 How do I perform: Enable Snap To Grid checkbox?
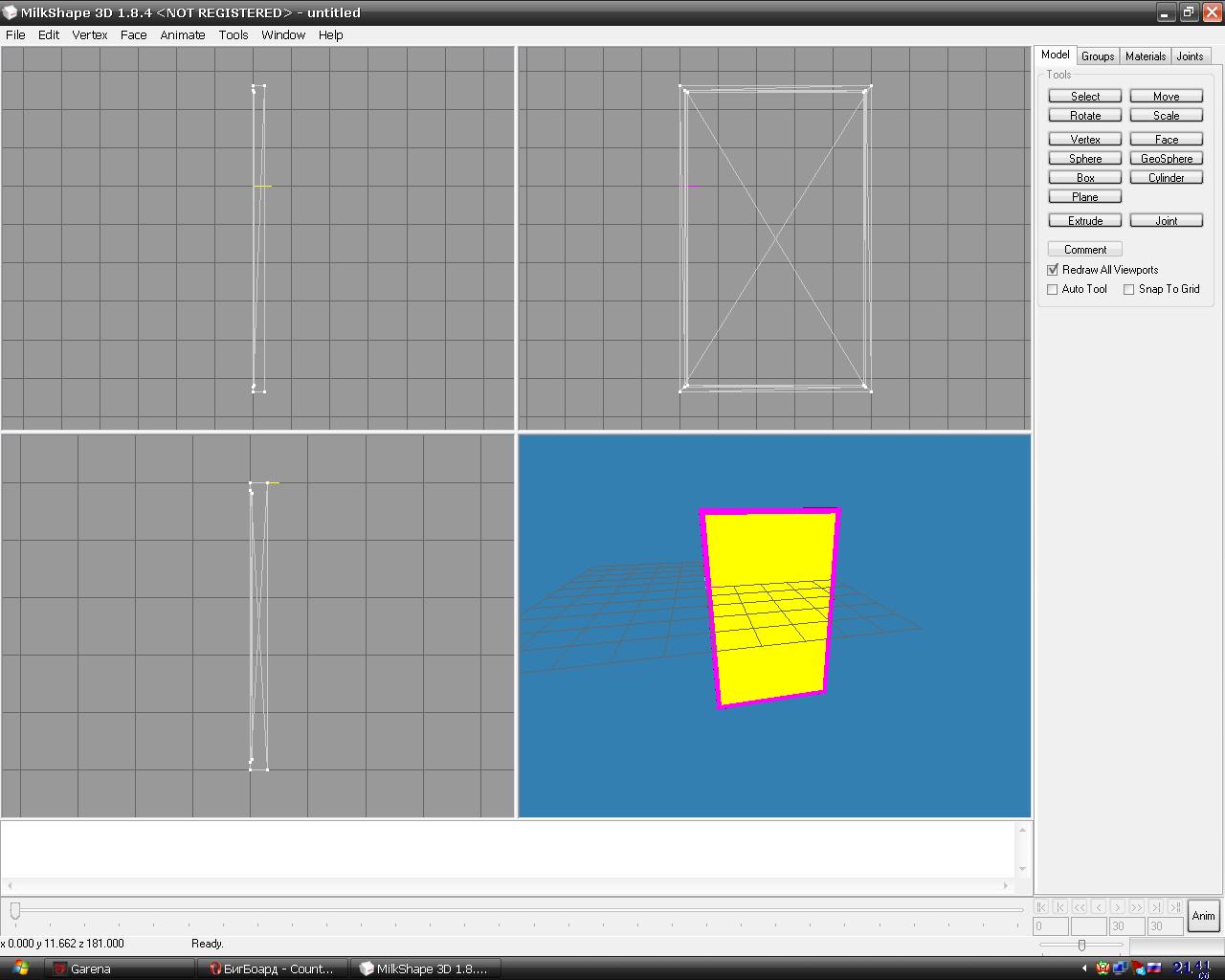click(x=1129, y=289)
